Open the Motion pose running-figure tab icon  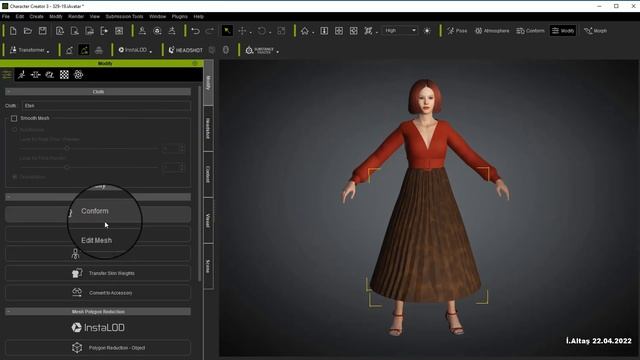21,74
